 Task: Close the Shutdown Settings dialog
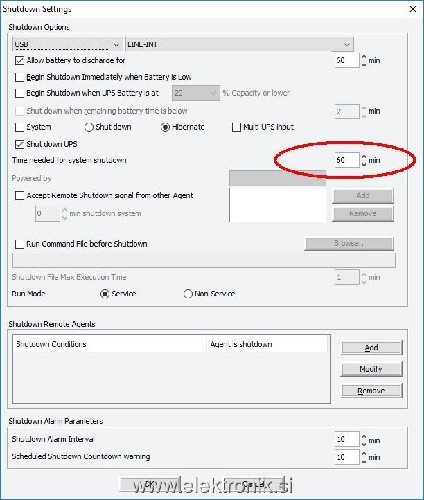pyautogui.click(x=413, y=9)
